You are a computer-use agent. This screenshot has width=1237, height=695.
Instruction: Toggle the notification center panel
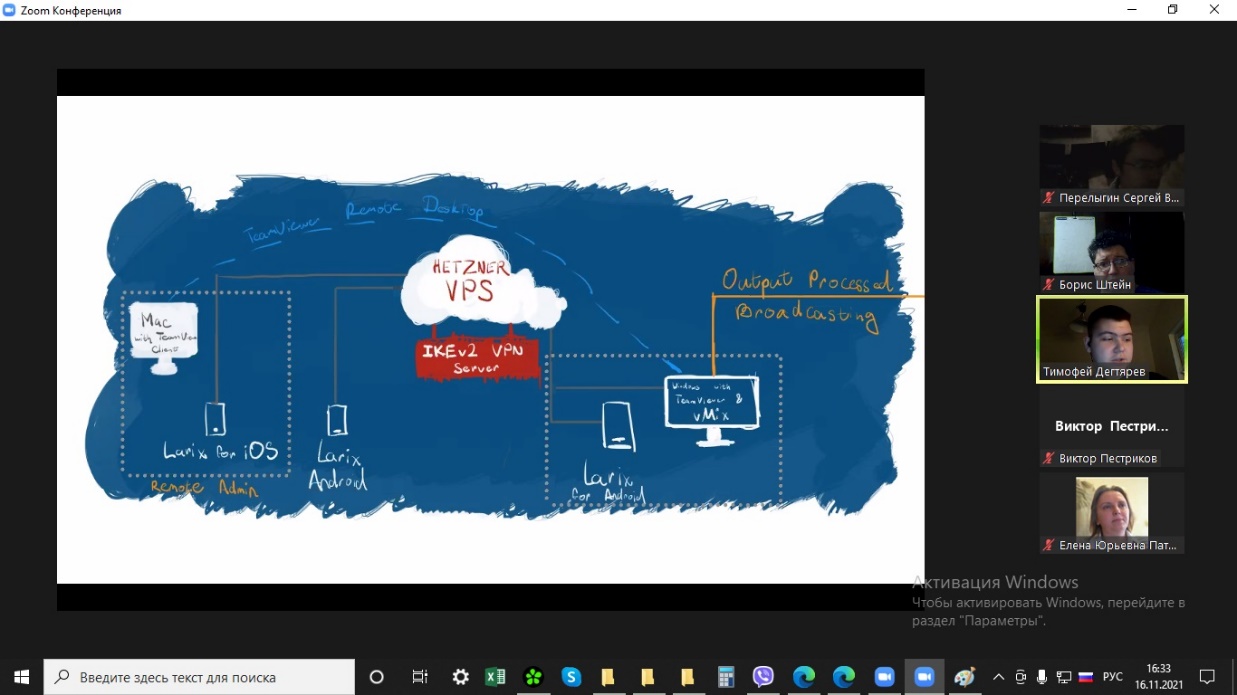1207,677
